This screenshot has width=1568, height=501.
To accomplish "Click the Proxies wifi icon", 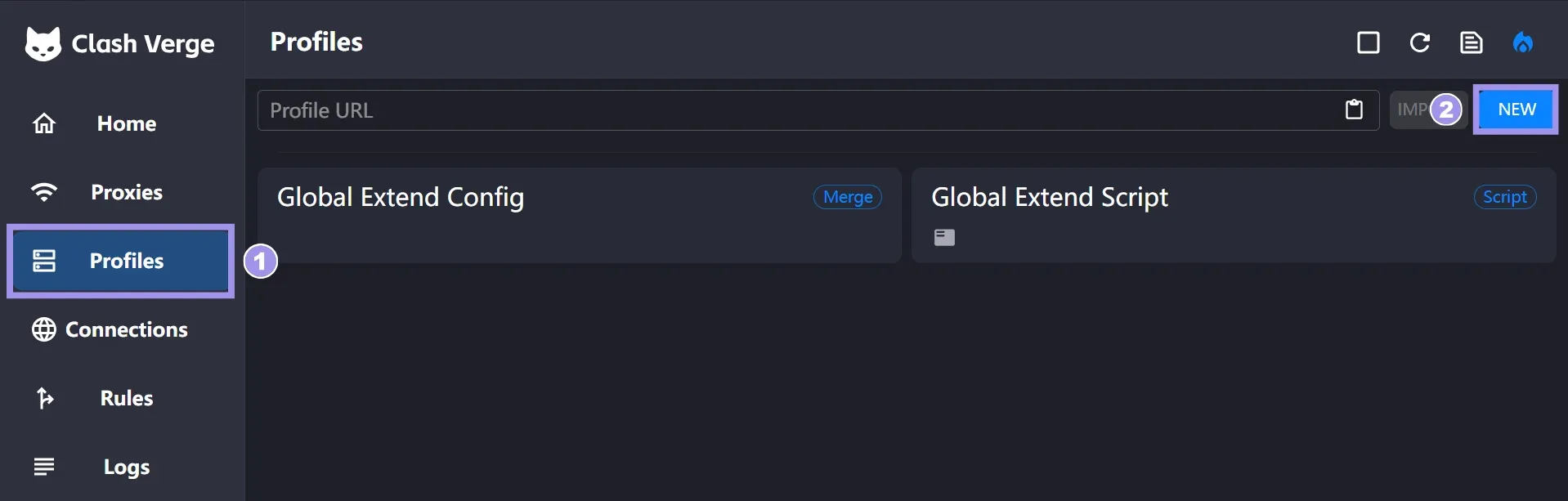I will pos(44,192).
